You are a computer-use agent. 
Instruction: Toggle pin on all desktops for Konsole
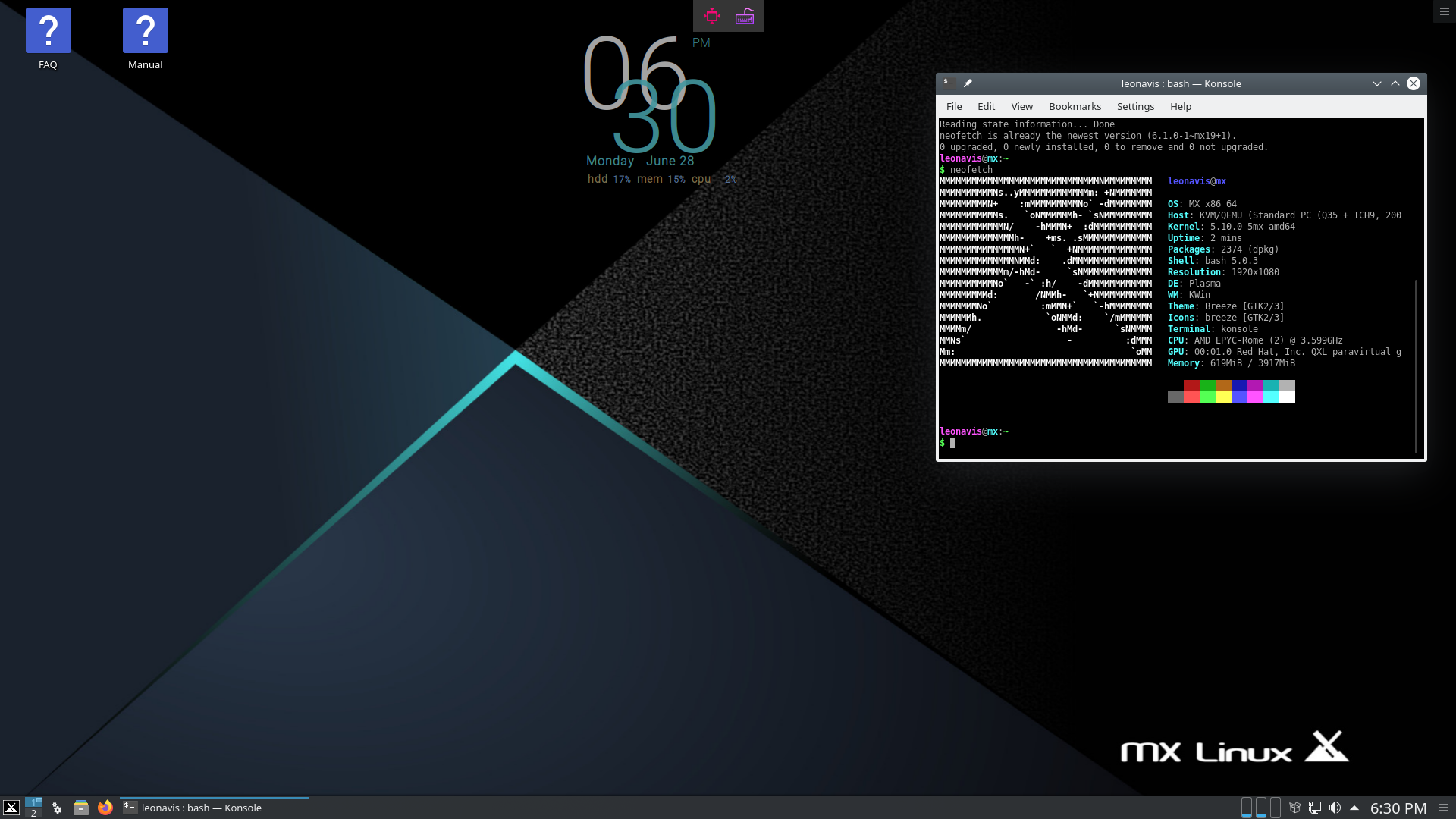coord(968,83)
